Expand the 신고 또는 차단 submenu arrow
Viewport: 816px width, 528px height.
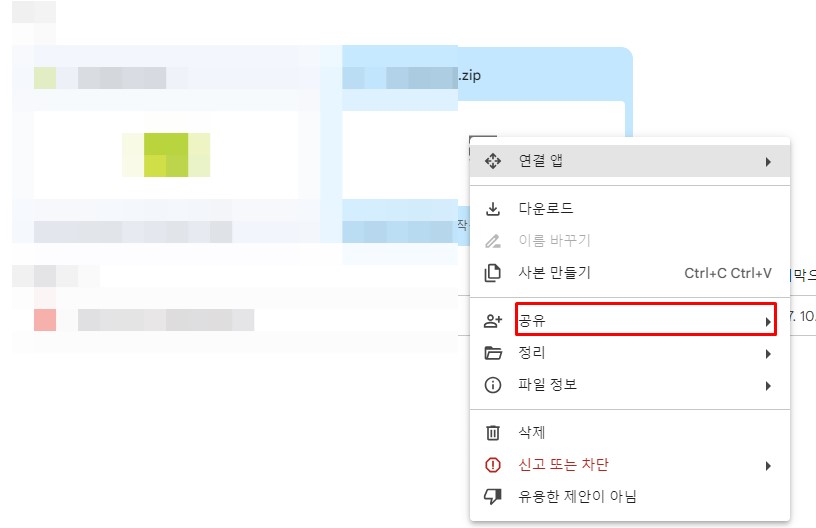pyautogui.click(x=768, y=466)
